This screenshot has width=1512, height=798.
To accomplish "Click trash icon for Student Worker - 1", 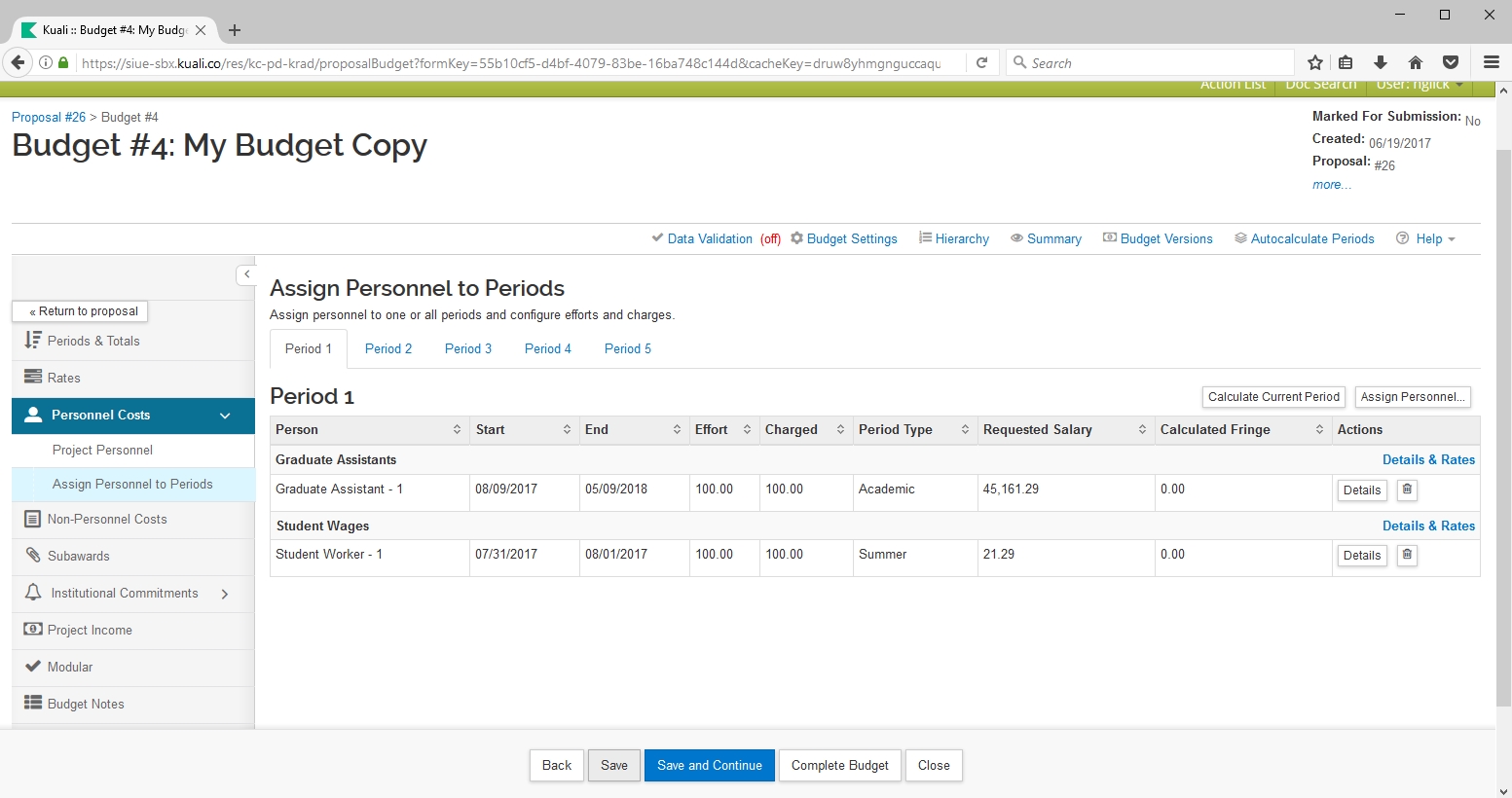I will click(1407, 555).
